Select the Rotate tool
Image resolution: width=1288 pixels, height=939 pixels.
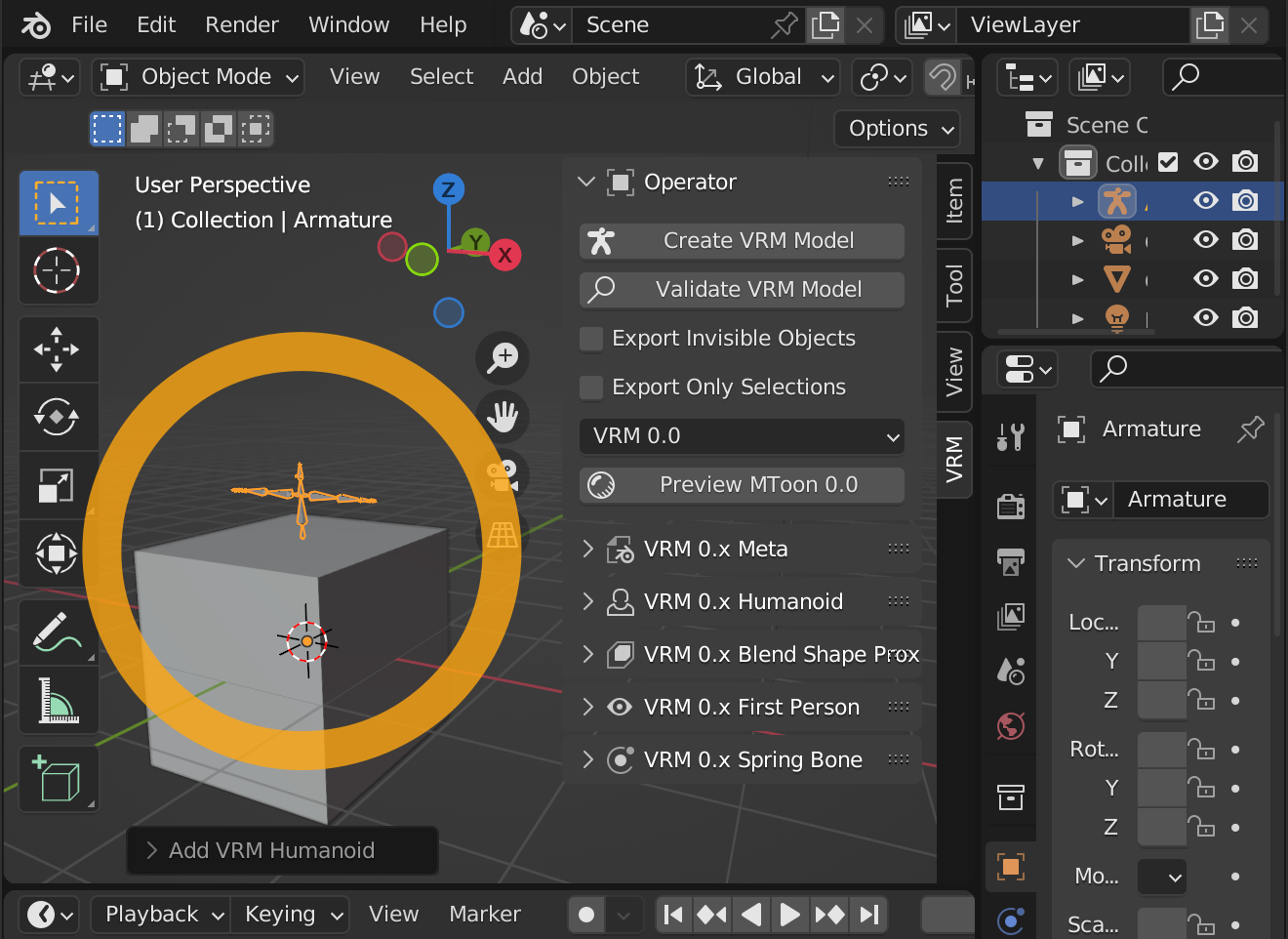[x=59, y=418]
